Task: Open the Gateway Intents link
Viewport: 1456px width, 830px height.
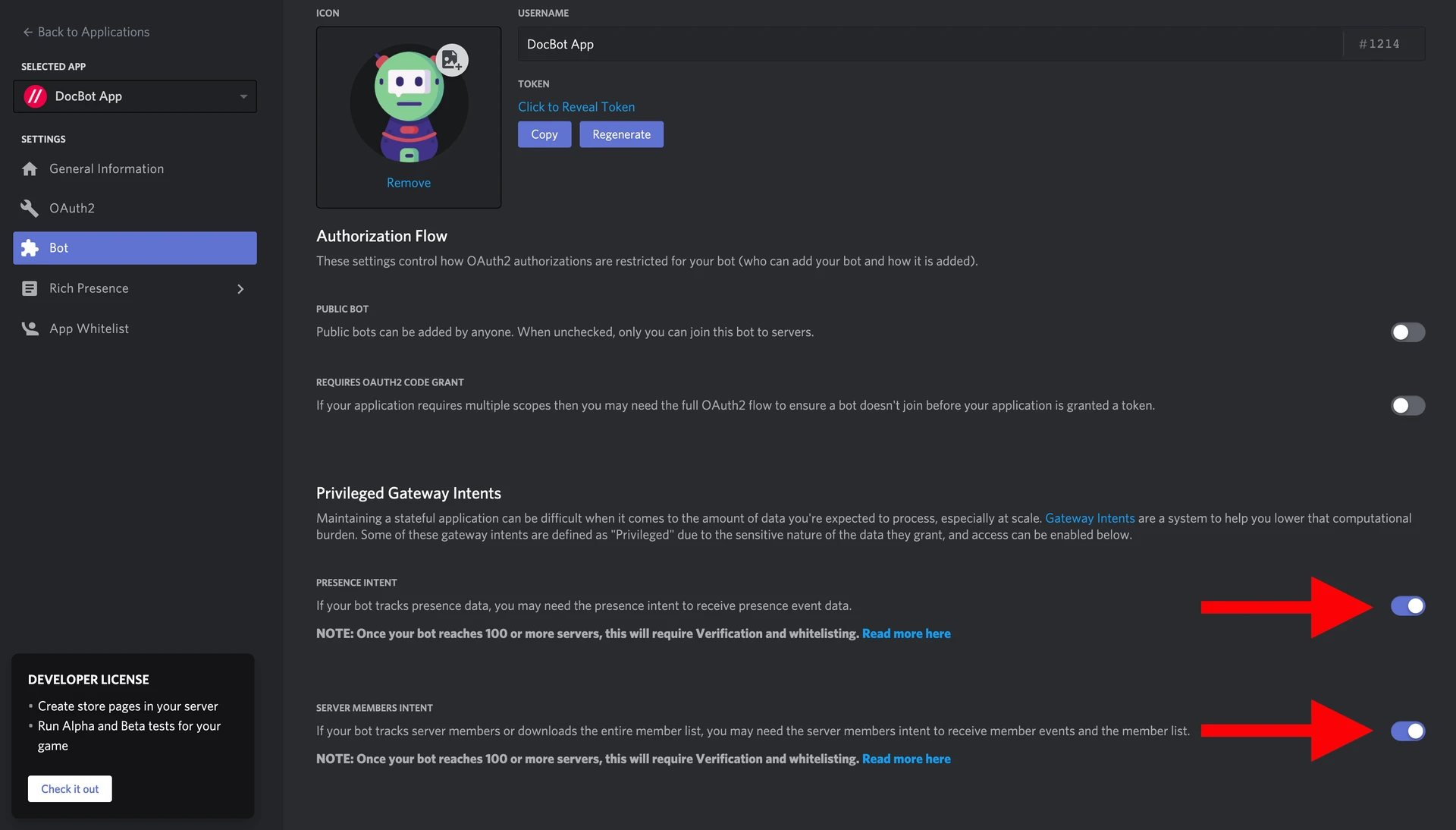Action: tap(1089, 518)
